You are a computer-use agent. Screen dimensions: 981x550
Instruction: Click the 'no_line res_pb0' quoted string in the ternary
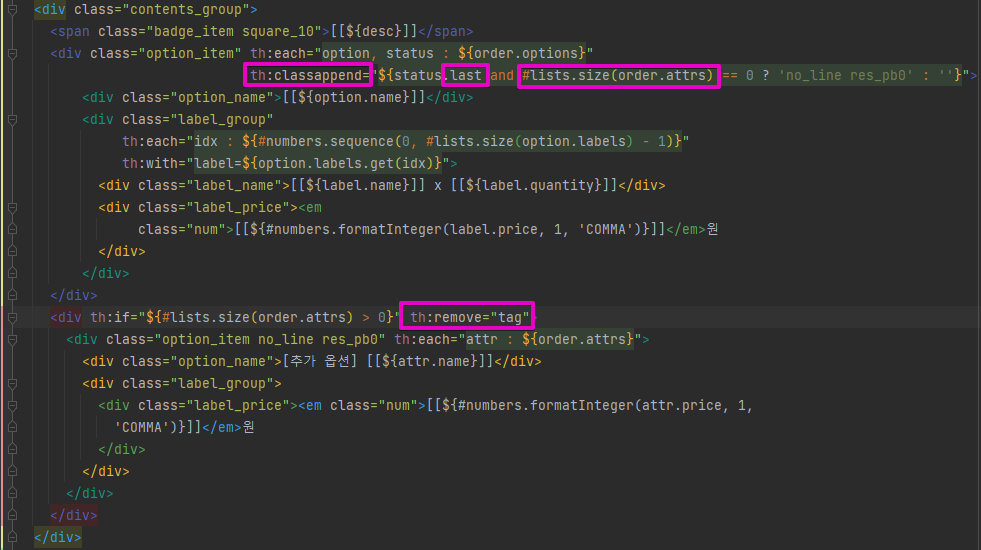846,75
